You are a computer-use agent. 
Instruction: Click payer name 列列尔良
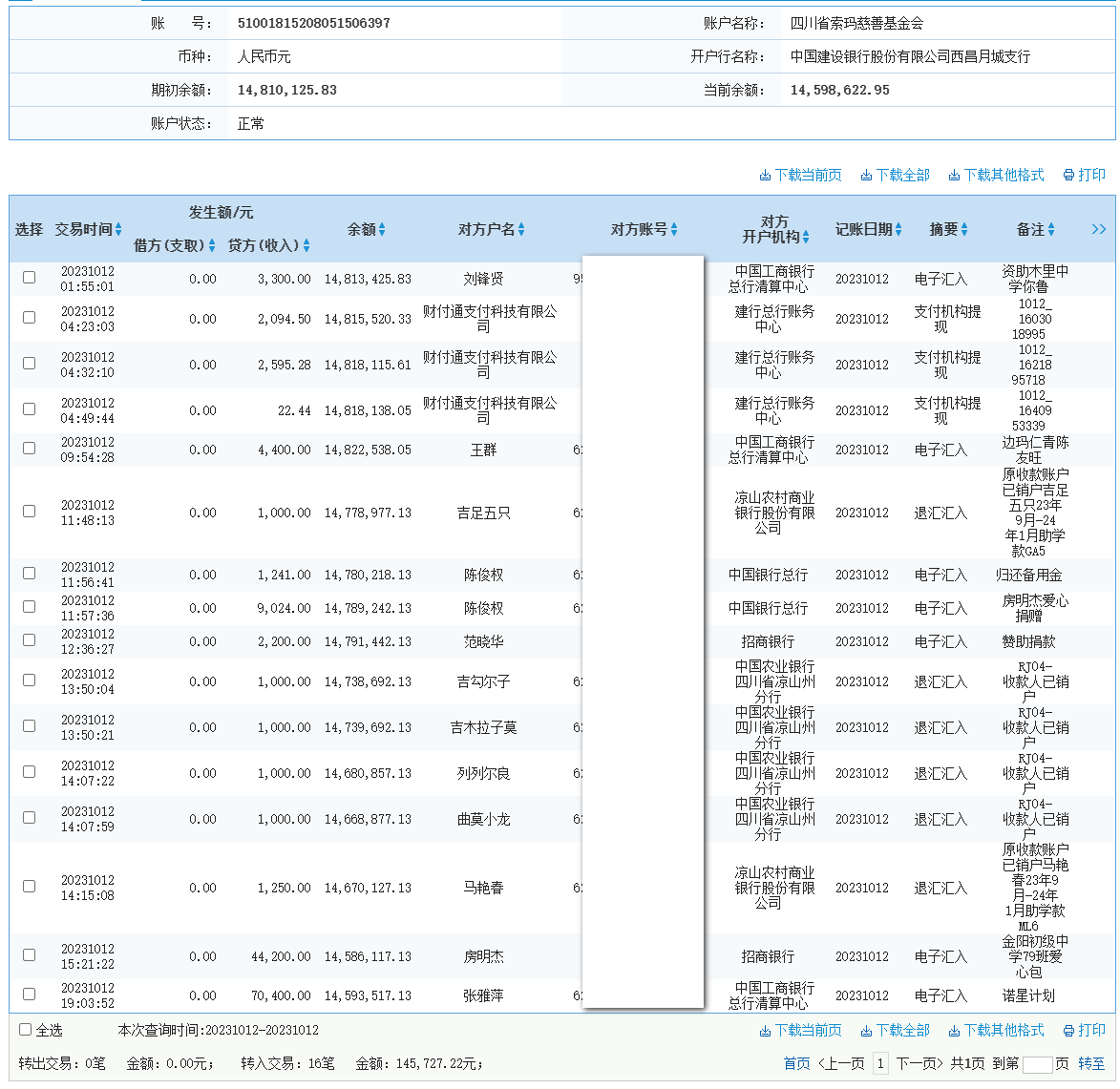click(483, 773)
